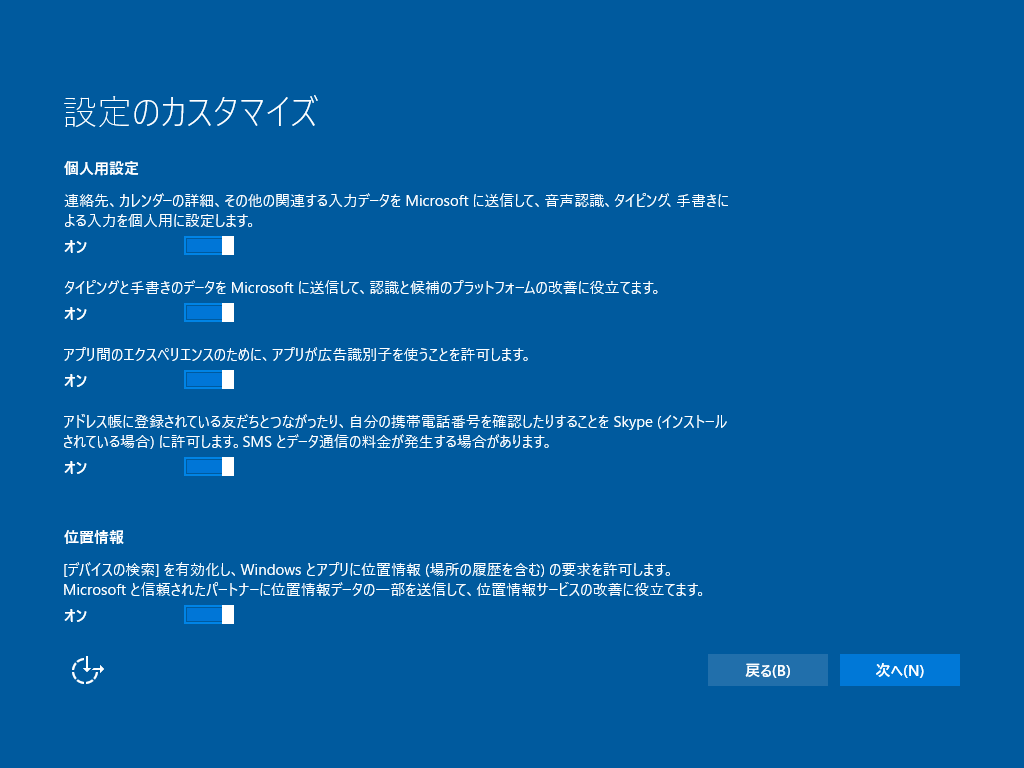Click the contacts and calendar details description
This screenshot has width=1024, height=768.
point(396,210)
